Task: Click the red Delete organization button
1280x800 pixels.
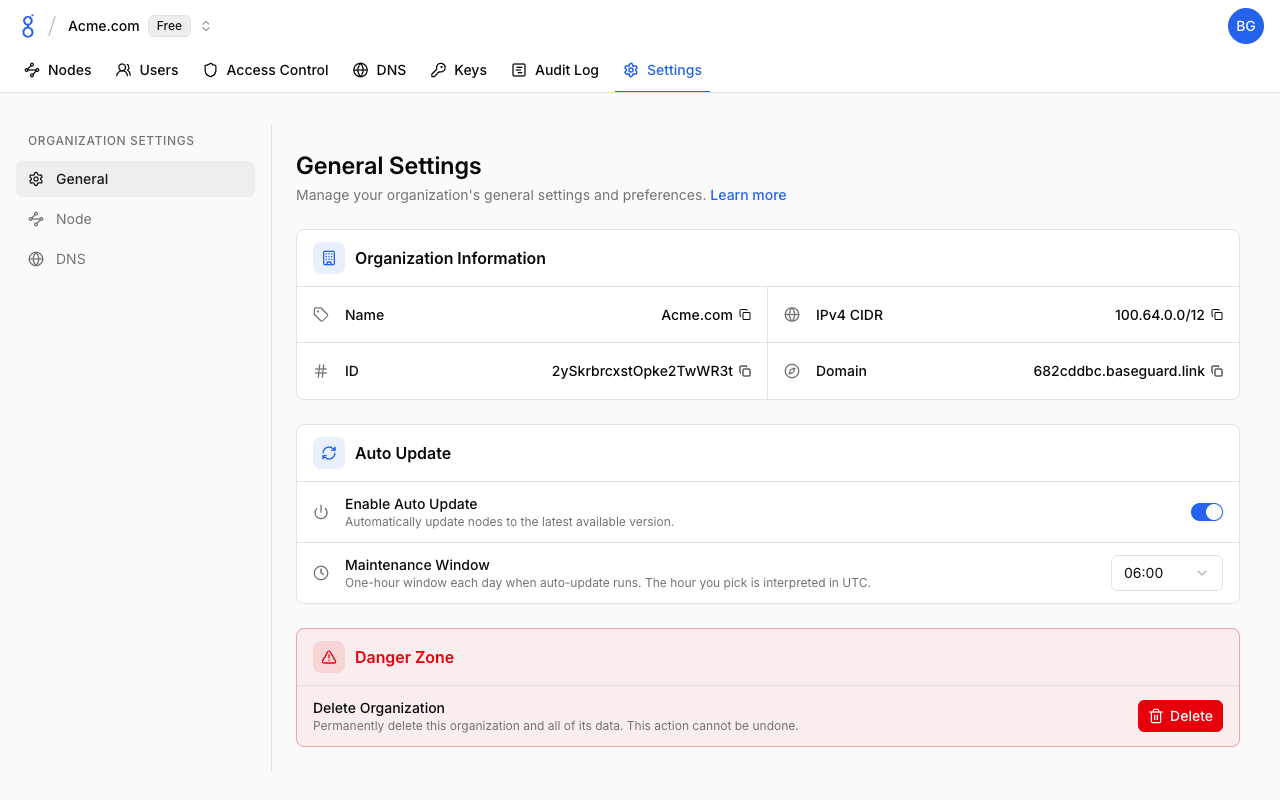Action: click(1180, 716)
